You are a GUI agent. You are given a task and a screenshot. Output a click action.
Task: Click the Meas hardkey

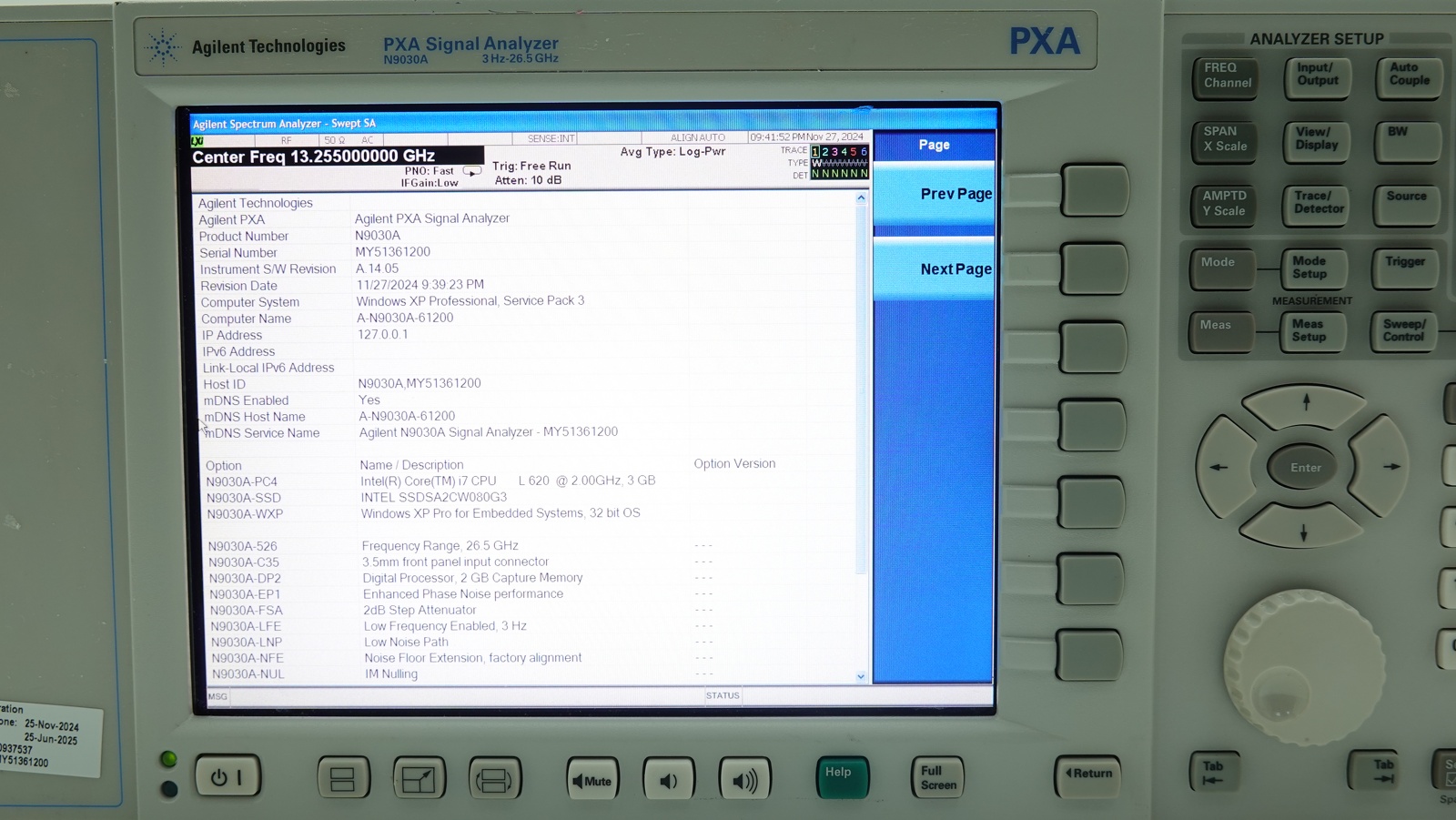[1221, 331]
